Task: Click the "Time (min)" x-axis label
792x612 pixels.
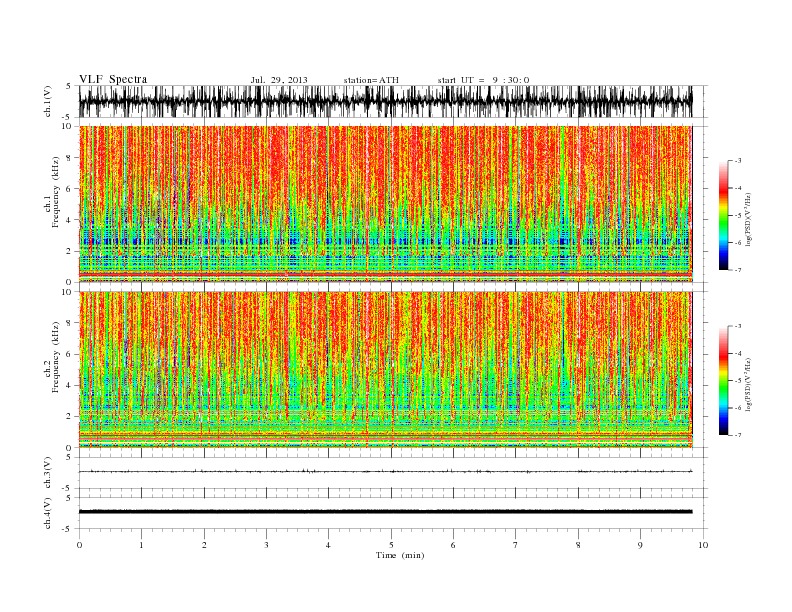Action: pos(400,555)
